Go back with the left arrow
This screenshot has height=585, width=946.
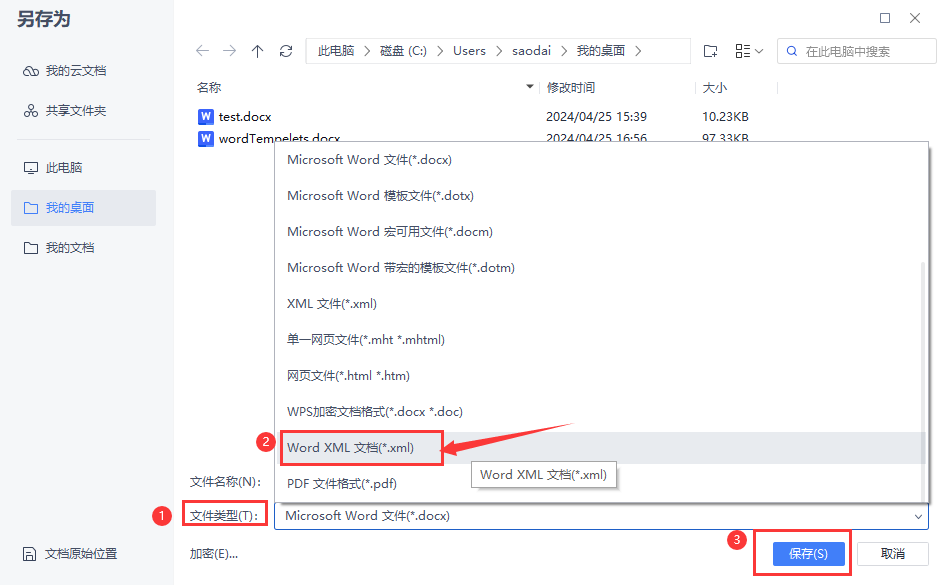(x=202, y=51)
